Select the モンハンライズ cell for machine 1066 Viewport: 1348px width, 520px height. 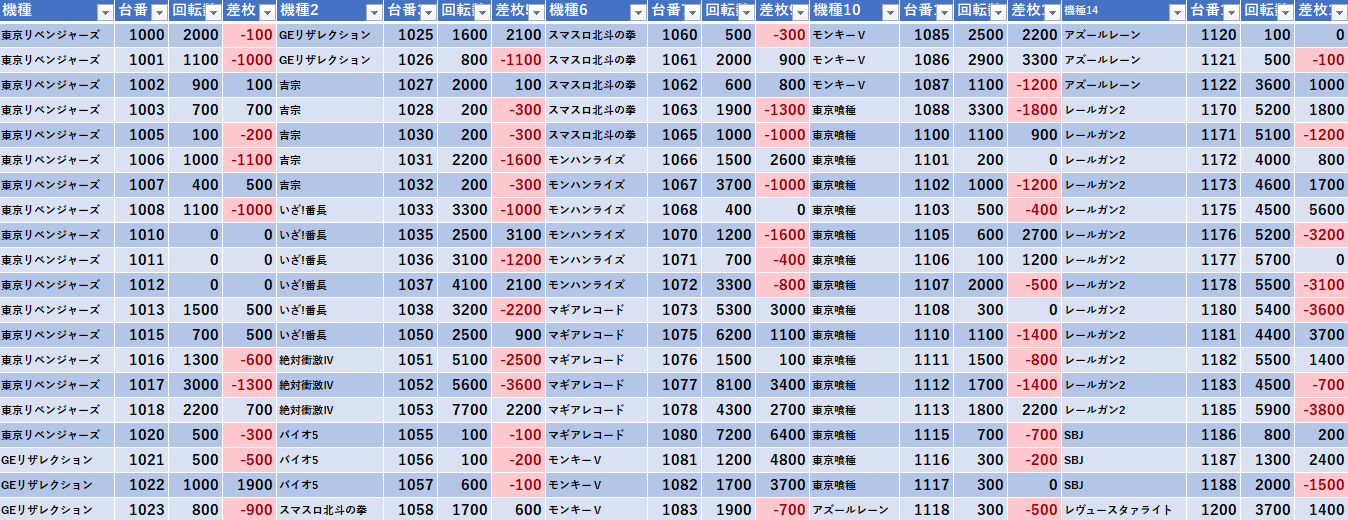pyautogui.click(x=597, y=160)
